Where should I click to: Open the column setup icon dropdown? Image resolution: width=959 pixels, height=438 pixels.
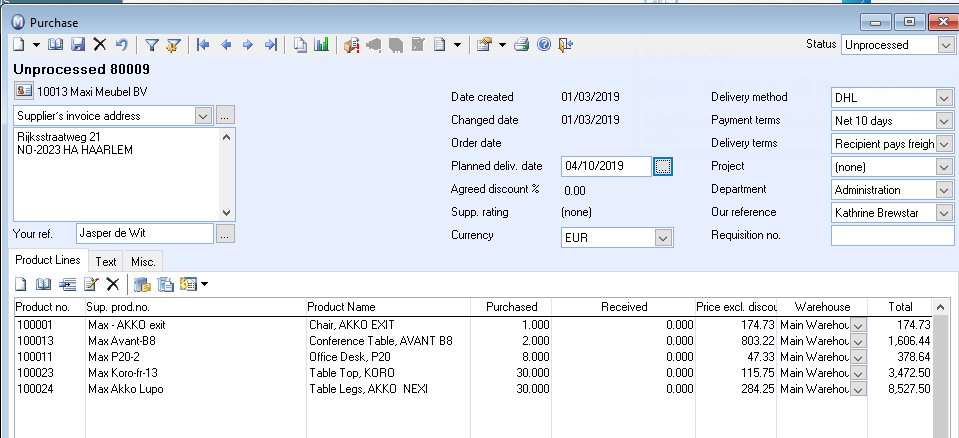(204, 284)
